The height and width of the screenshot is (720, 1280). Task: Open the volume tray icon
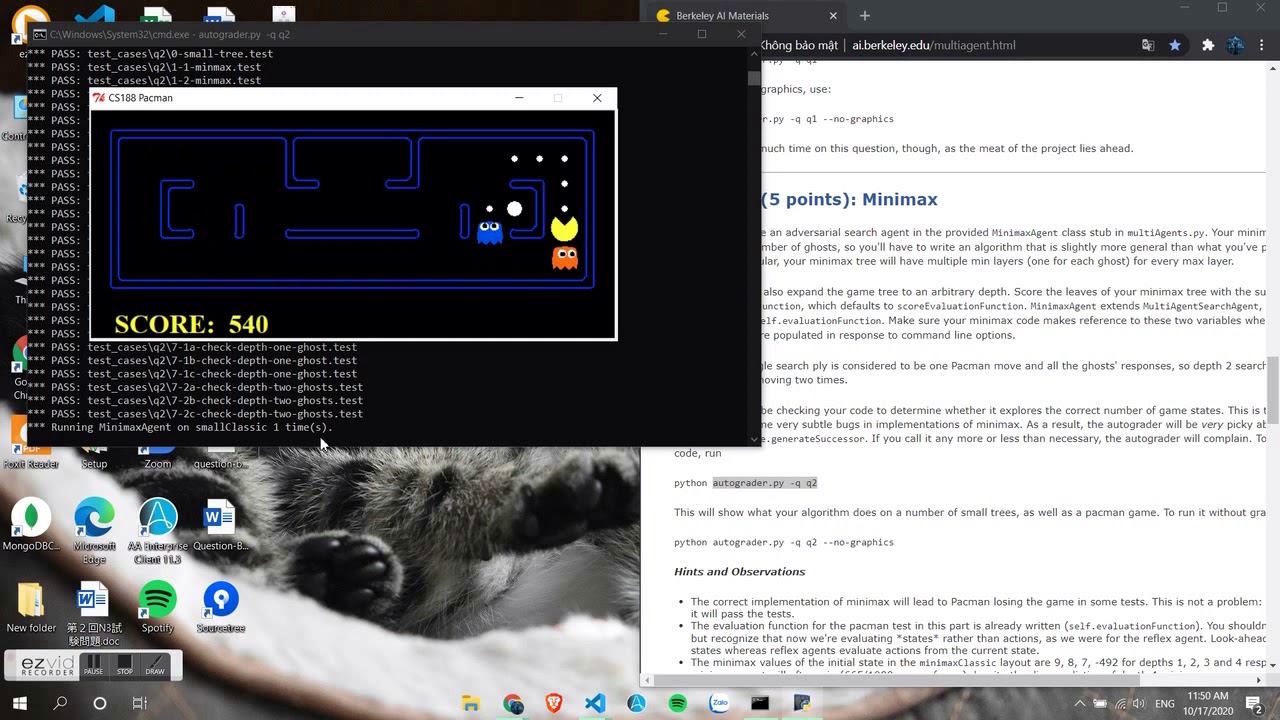tap(1140, 704)
